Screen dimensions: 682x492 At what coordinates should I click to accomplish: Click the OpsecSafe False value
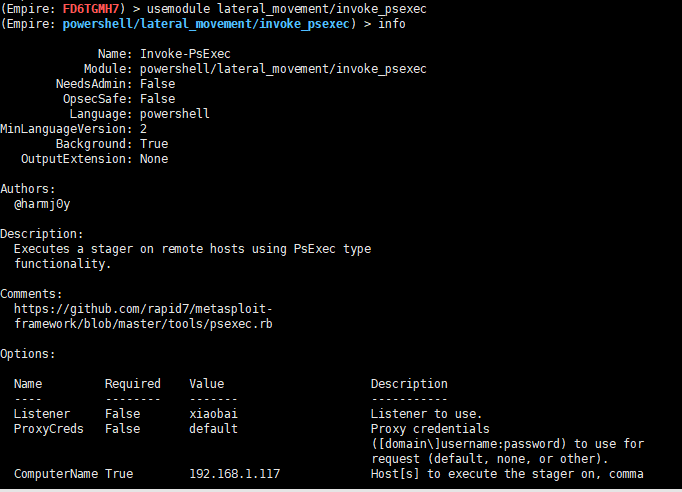(158, 99)
